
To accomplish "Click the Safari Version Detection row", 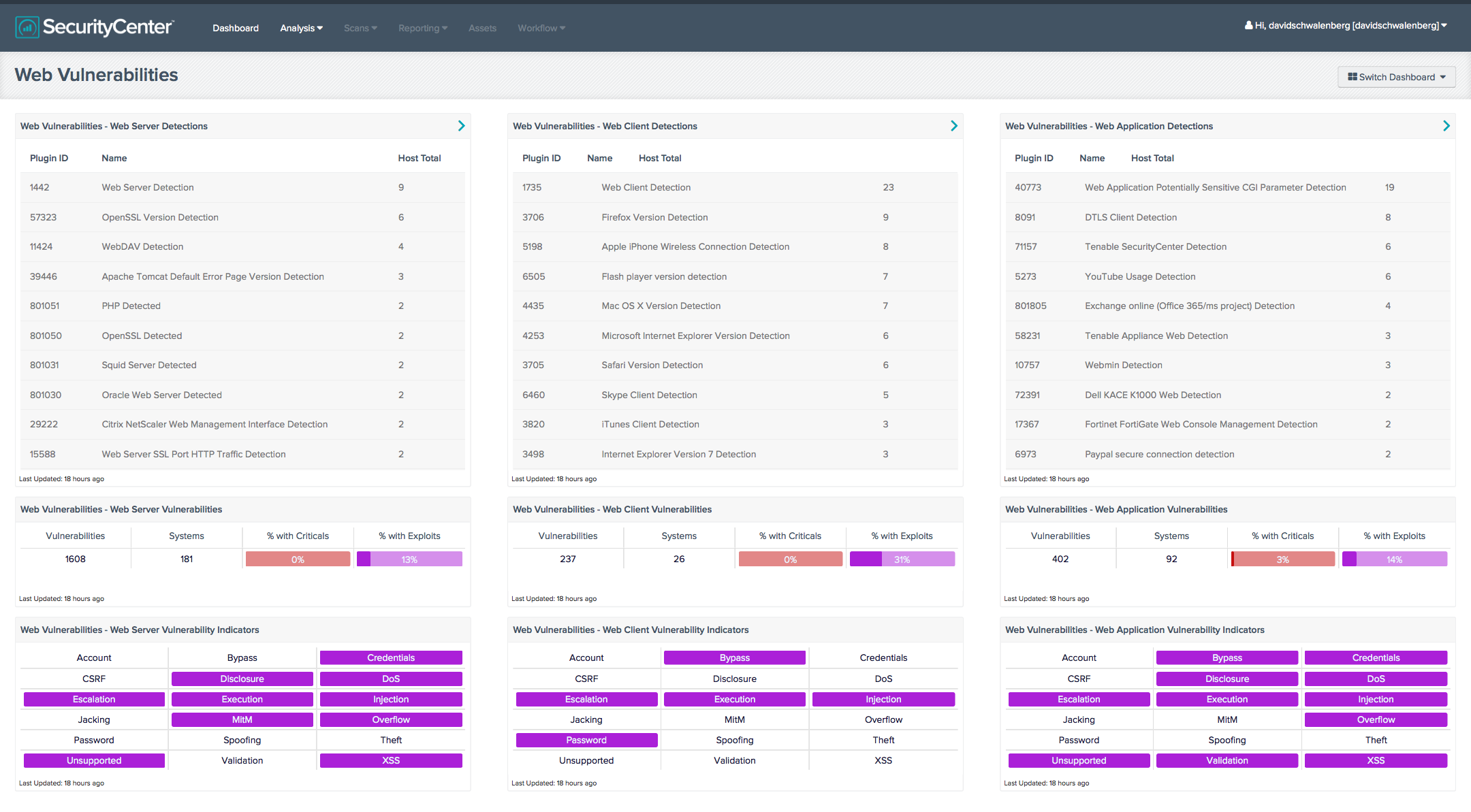I will point(735,365).
